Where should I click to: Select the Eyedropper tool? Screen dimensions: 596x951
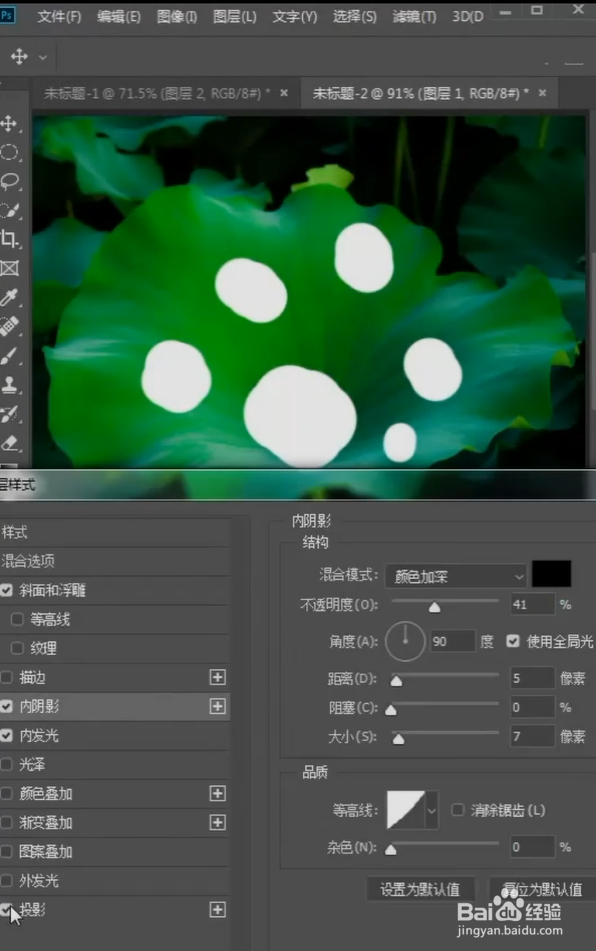[9, 297]
